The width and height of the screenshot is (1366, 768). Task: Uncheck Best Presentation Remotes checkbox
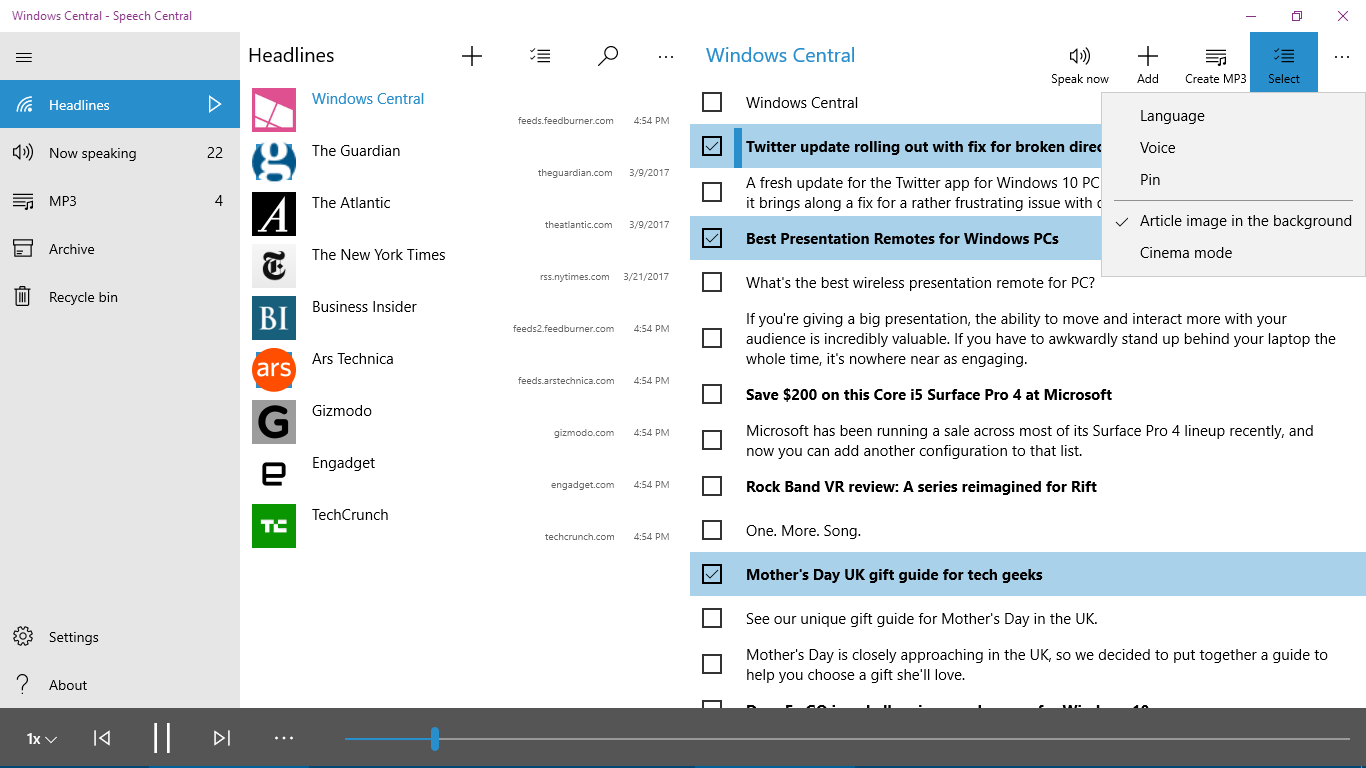point(712,238)
